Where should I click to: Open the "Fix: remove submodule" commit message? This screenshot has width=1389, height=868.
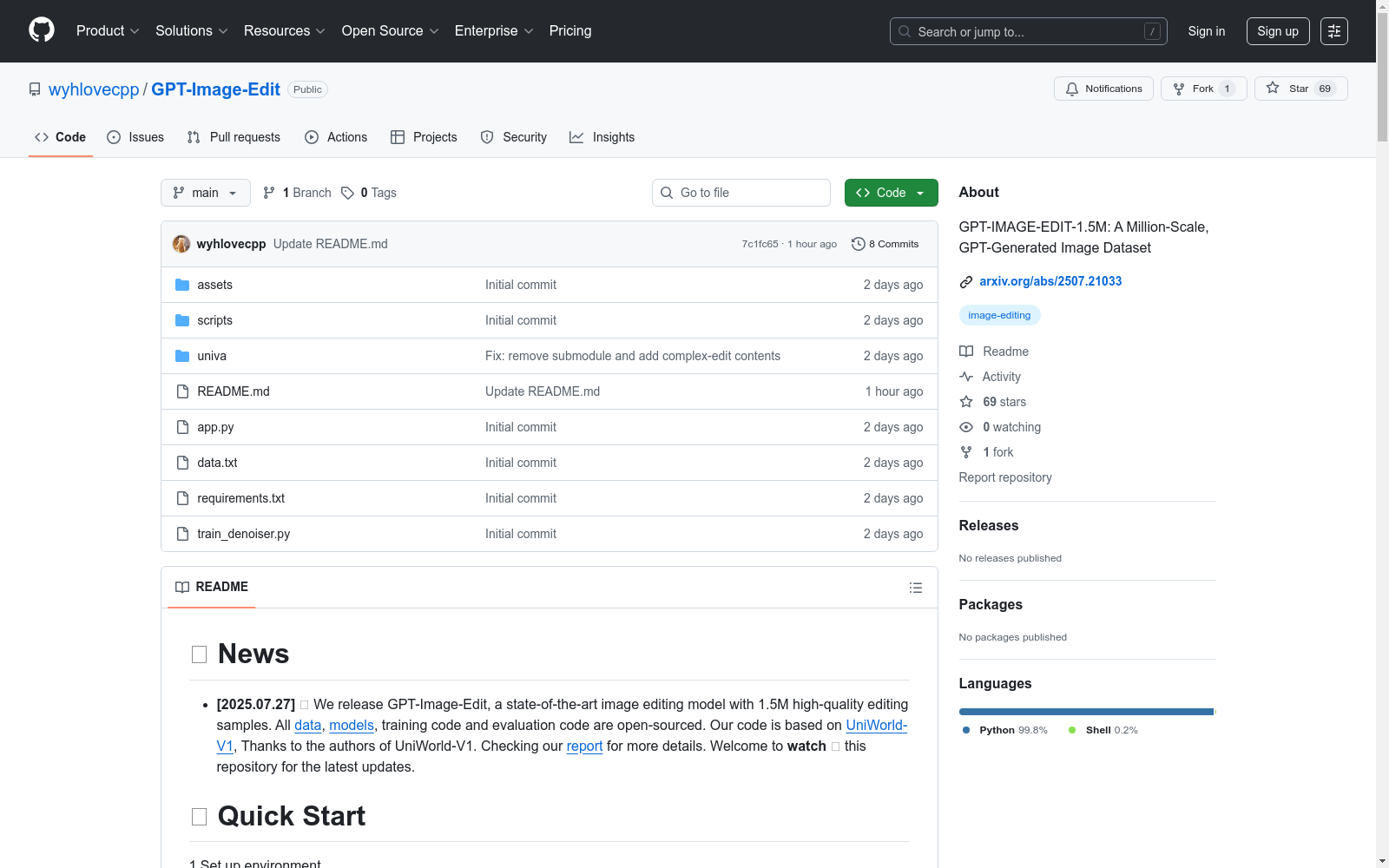pyautogui.click(x=633, y=356)
